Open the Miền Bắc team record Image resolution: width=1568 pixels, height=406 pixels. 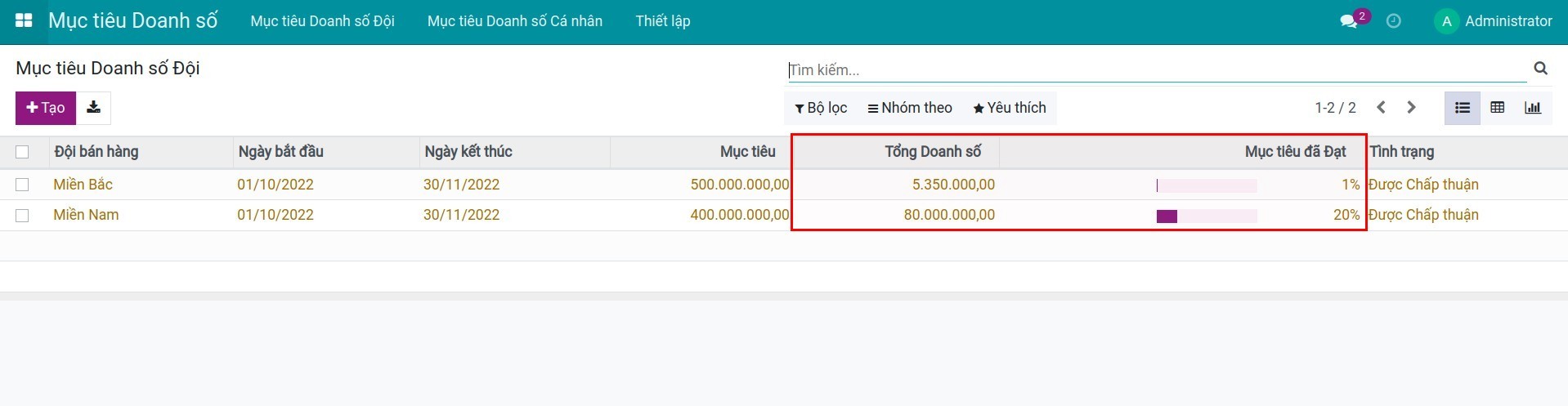tap(83, 185)
